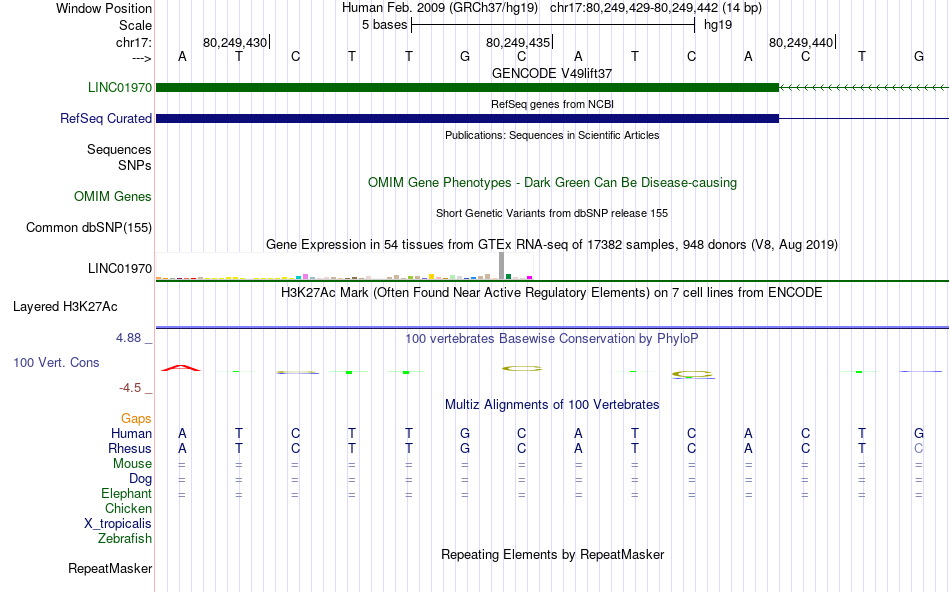950x592 pixels.
Task: Click the SNPs track label
Action: coord(135,165)
